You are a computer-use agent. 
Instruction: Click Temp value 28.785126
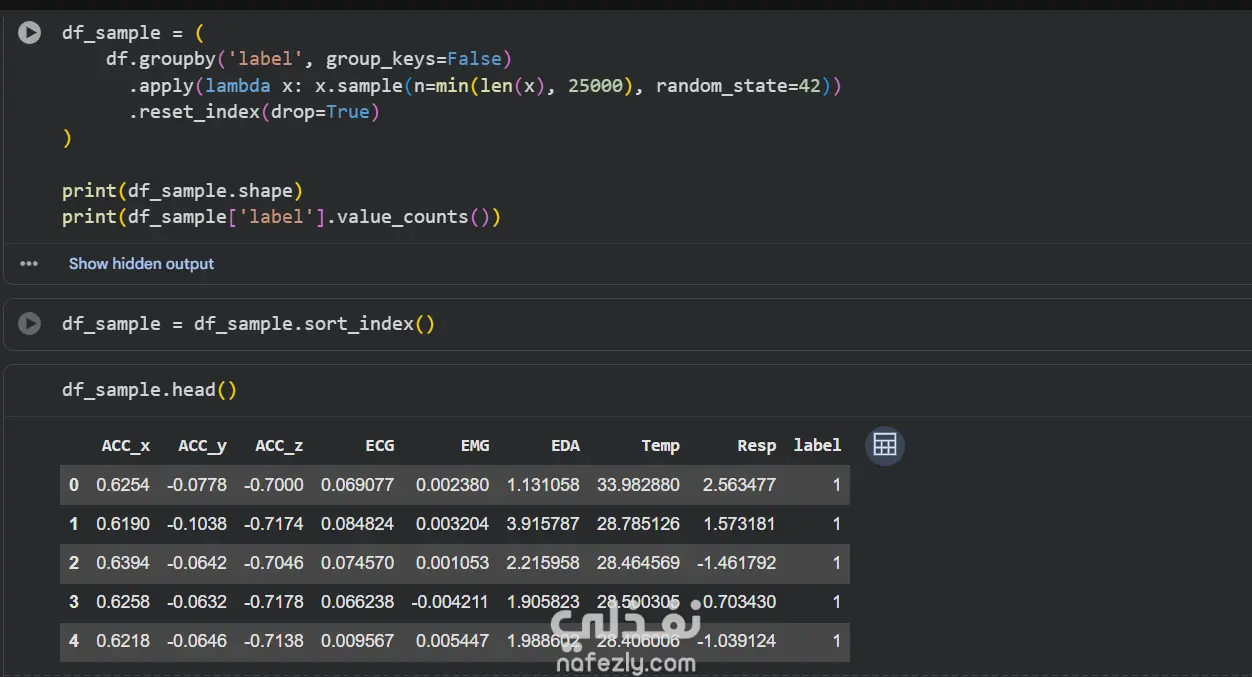coord(638,524)
